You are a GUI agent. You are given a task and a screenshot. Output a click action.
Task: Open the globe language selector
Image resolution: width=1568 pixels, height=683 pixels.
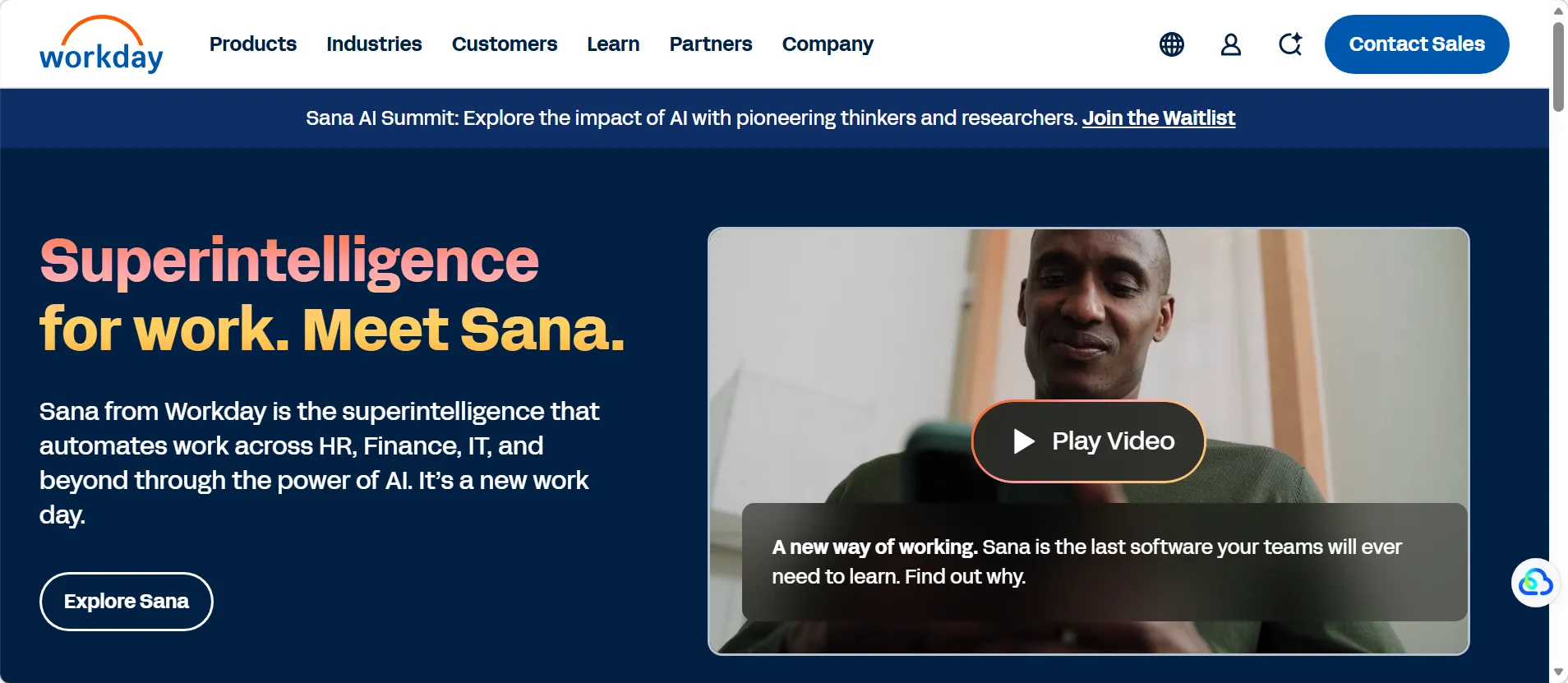1171,44
